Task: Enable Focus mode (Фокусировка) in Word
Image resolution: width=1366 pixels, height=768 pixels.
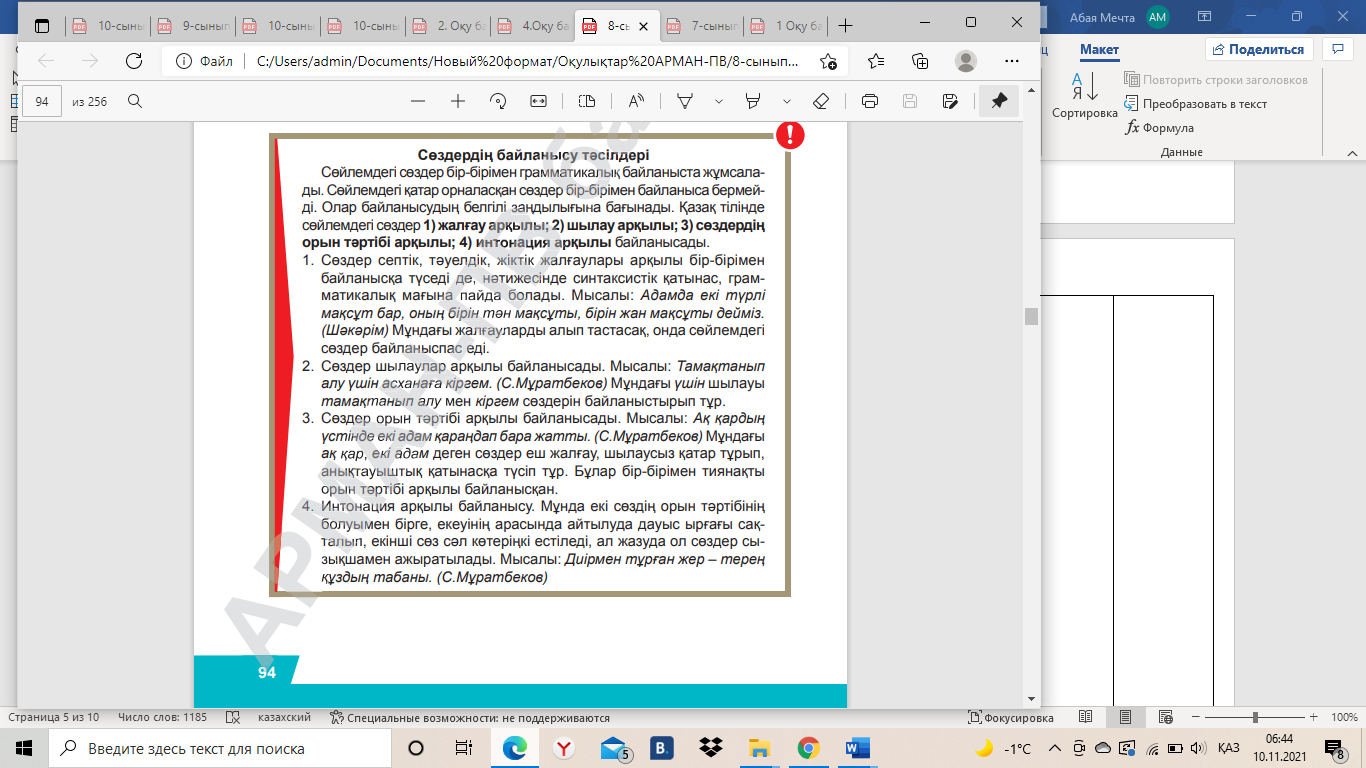Action: tap(1012, 718)
